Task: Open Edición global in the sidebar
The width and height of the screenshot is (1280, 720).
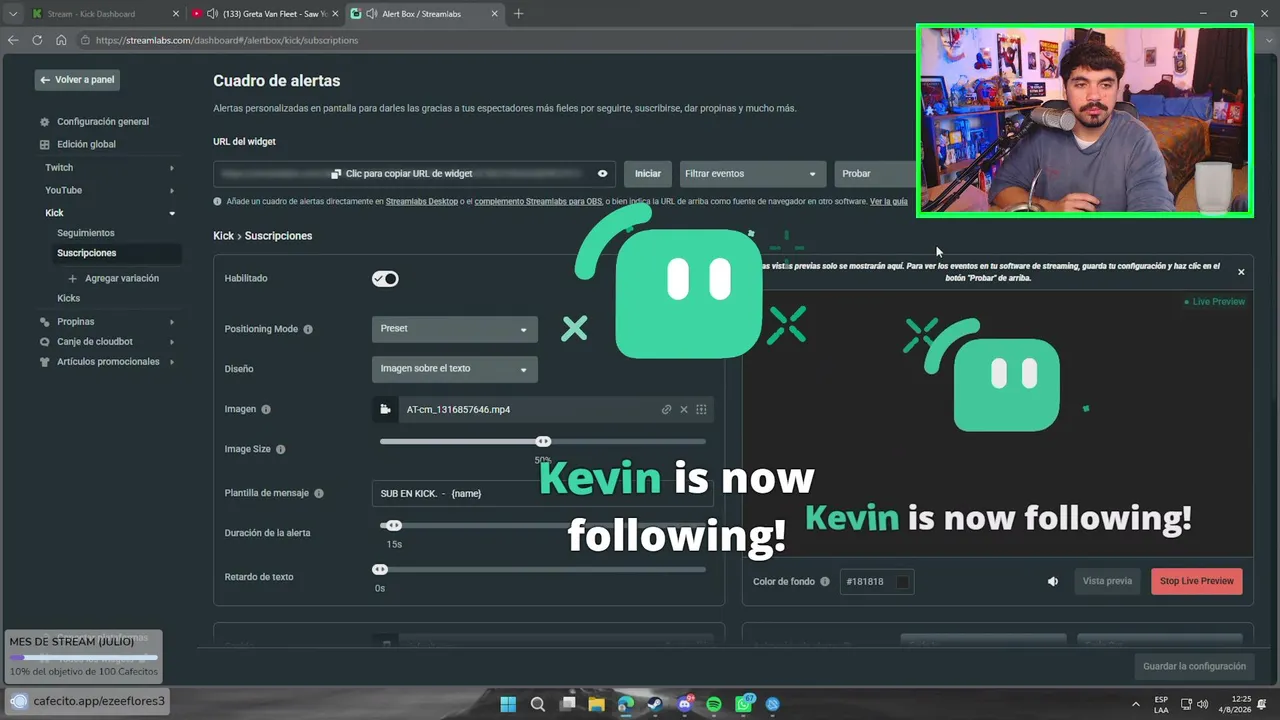Action: point(86,144)
